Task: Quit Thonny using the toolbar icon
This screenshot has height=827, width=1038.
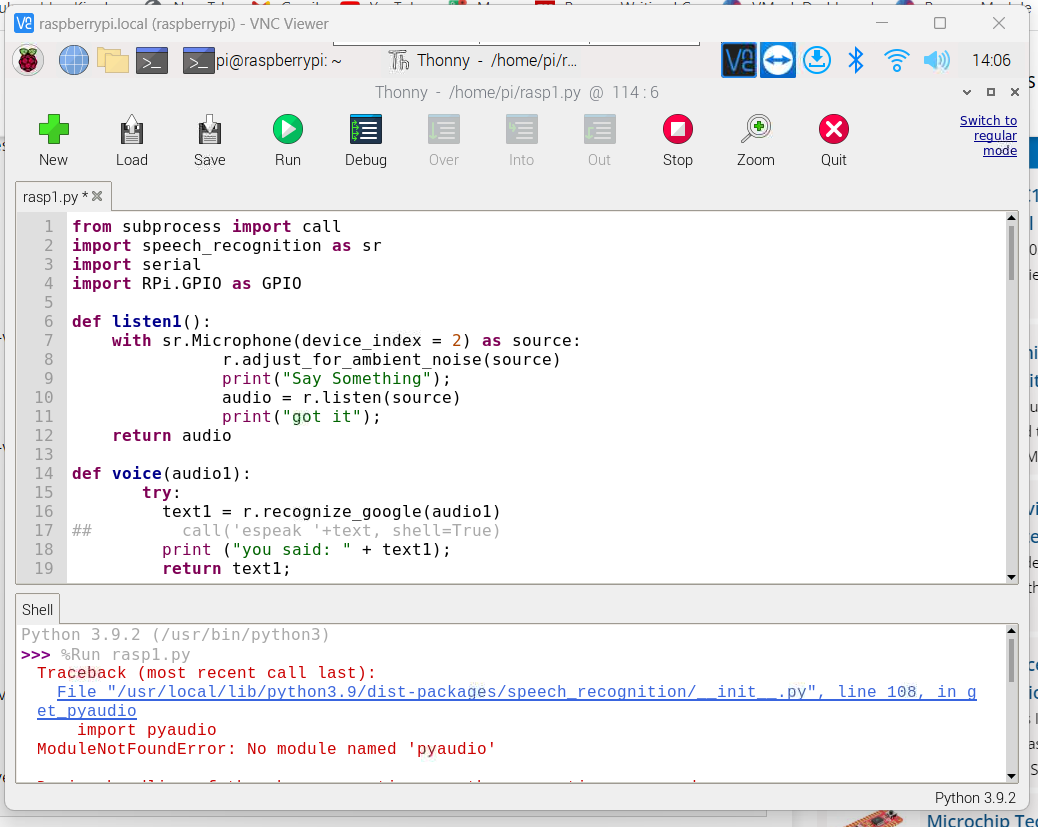Action: click(x=833, y=140)
